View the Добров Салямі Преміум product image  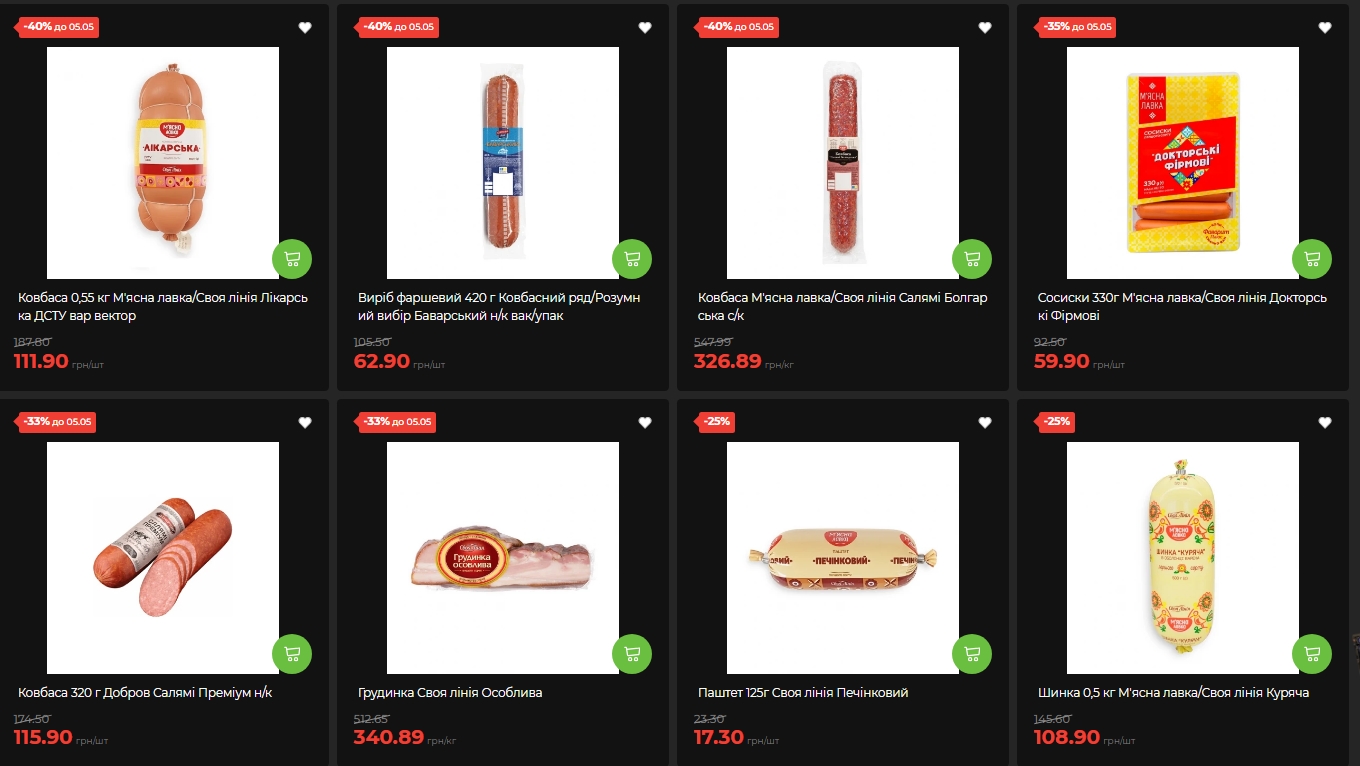163,558
